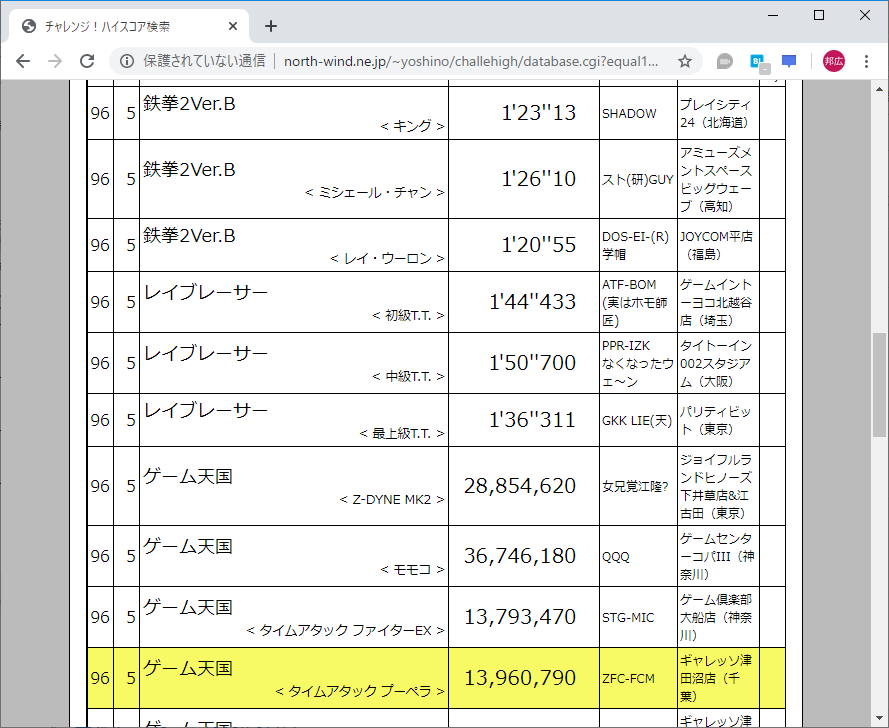Viewport: 889px width, 728px height.
Task: Click player PPR-IZK なくなったウェ〜ン
Action: (638, 363)
